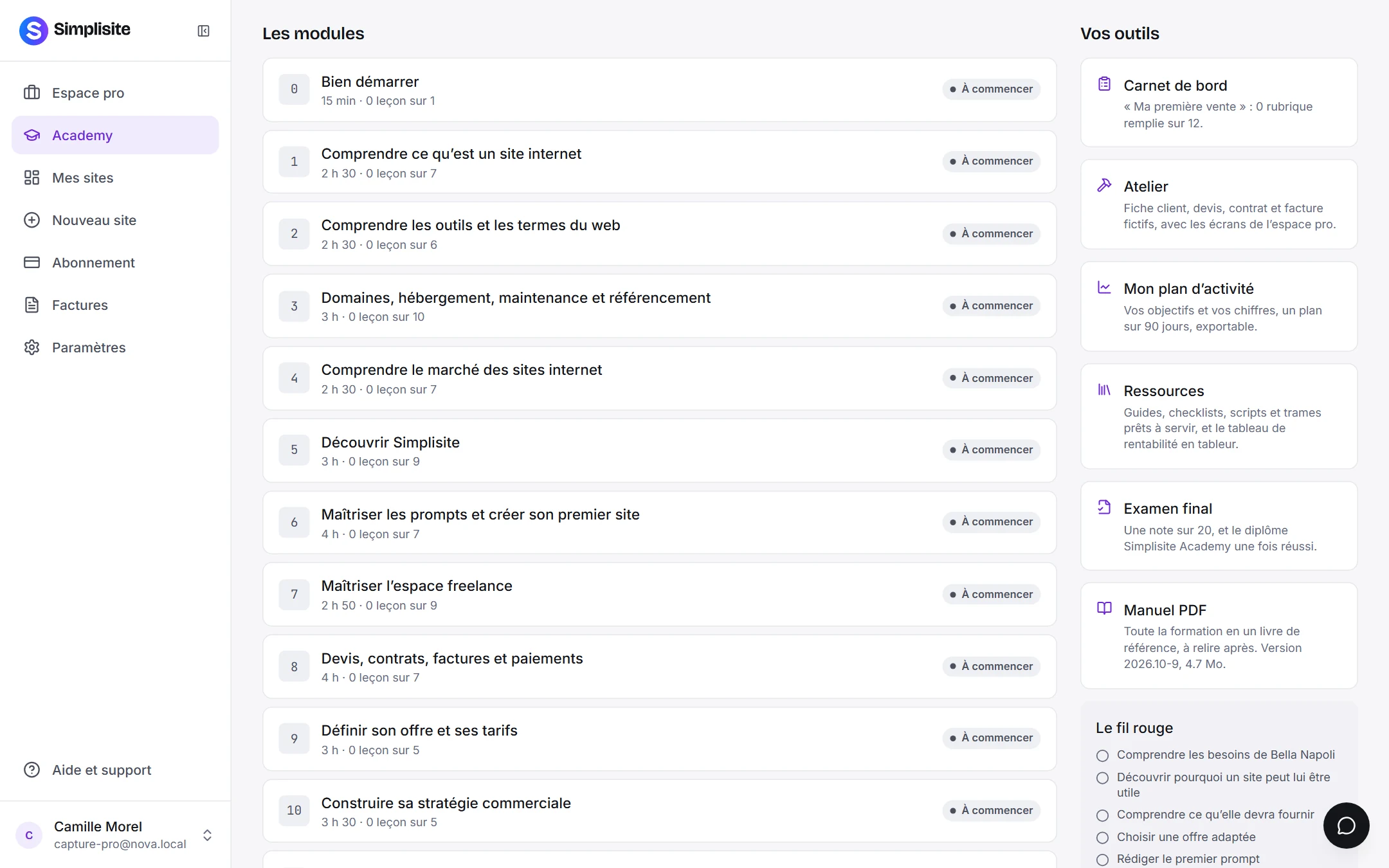This screenshot has height=868, width=1389.
Task: Open 'Devis, contrats, factures et paiements' module
Action: (659, 667)
